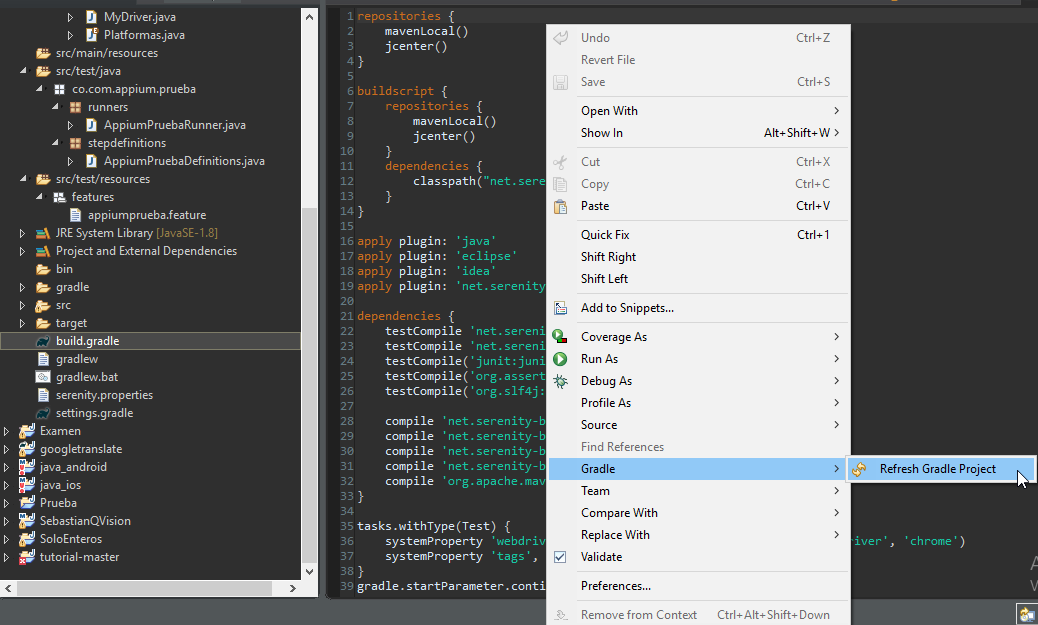Open the Compare With submenu

pos(619,513)
